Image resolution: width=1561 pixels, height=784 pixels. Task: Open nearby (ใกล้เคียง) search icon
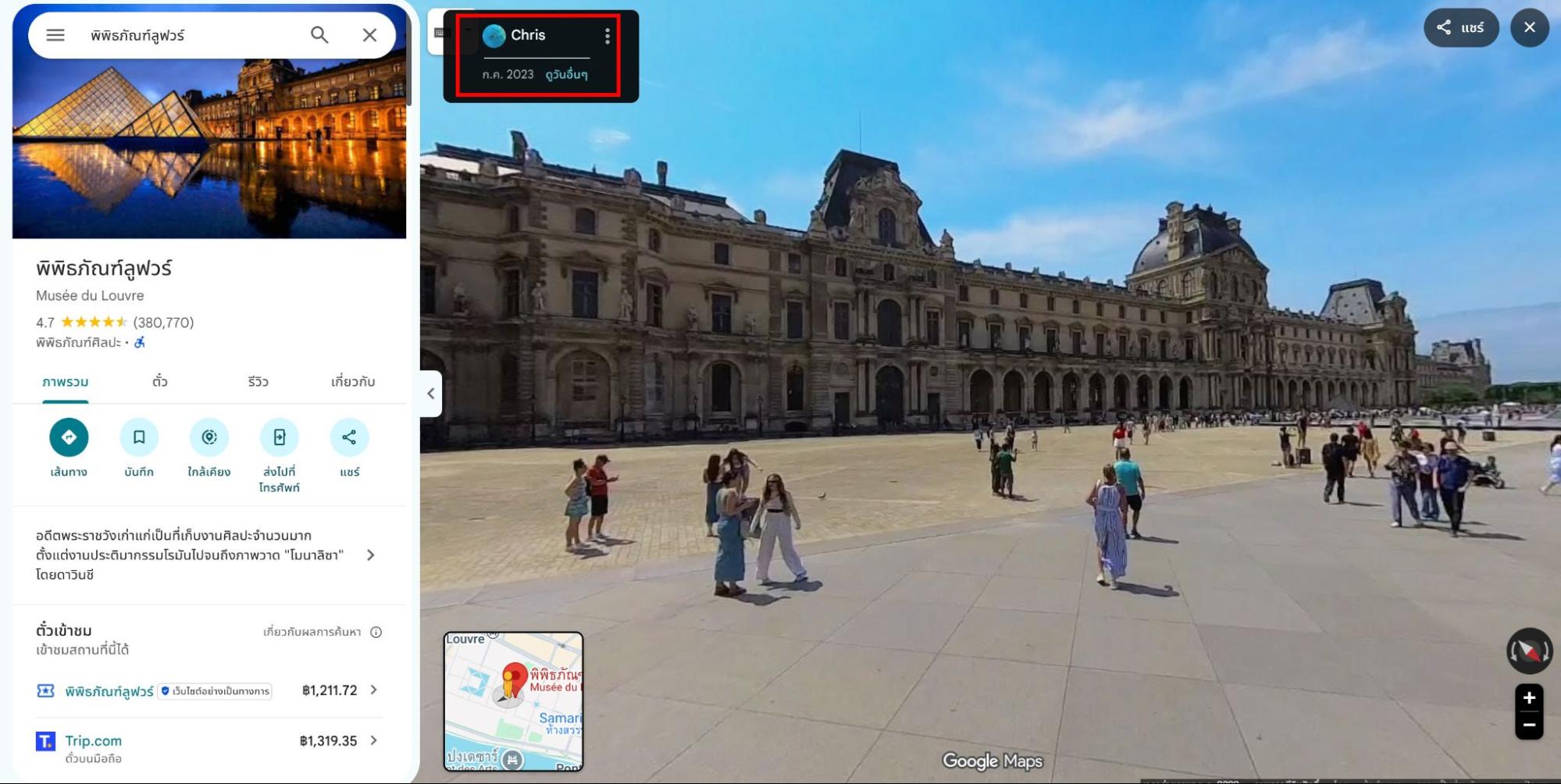(209, 437)
